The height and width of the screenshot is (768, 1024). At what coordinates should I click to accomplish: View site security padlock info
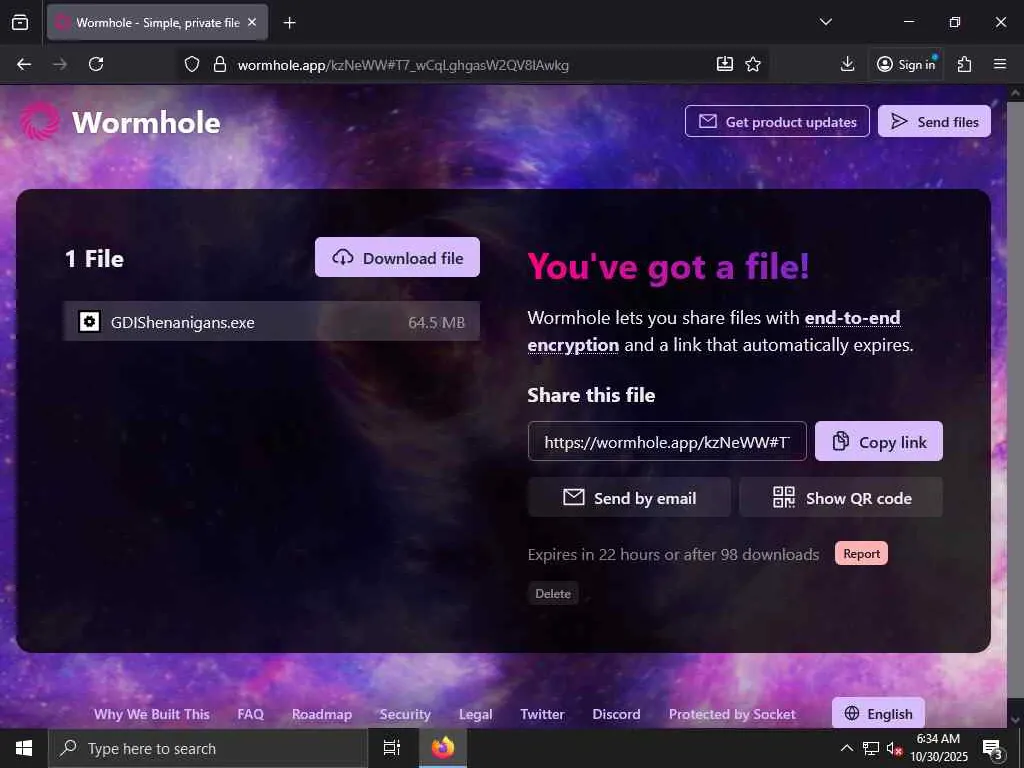click(220, 64)
